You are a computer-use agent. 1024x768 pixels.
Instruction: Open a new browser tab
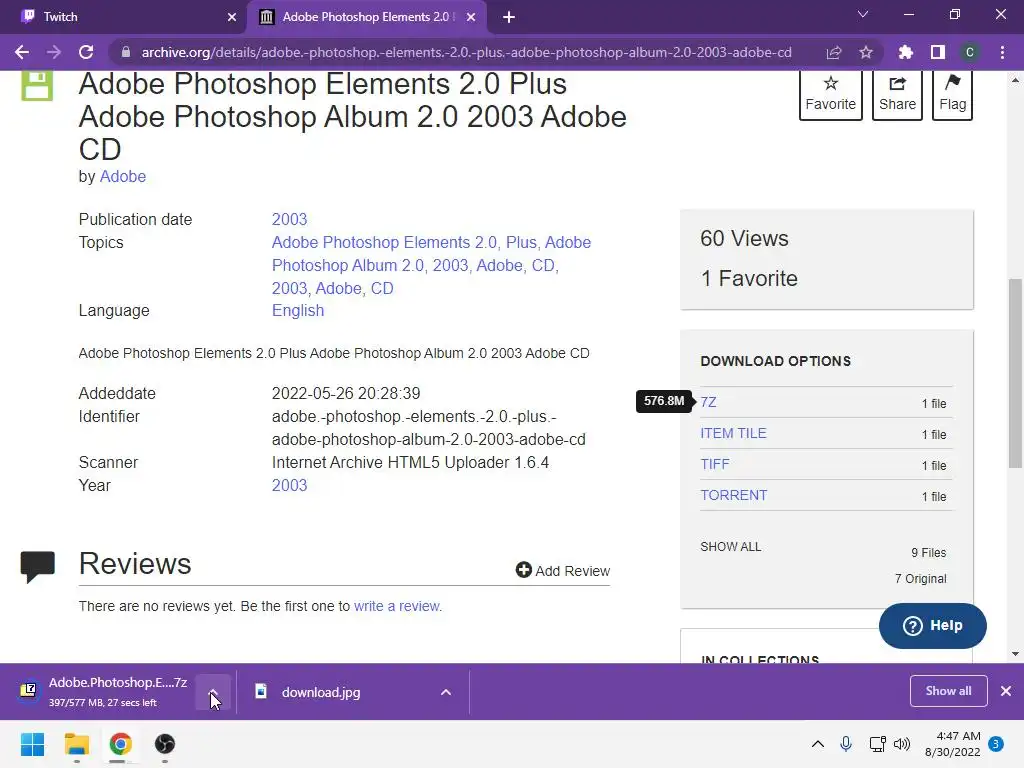tap(509, 17)
